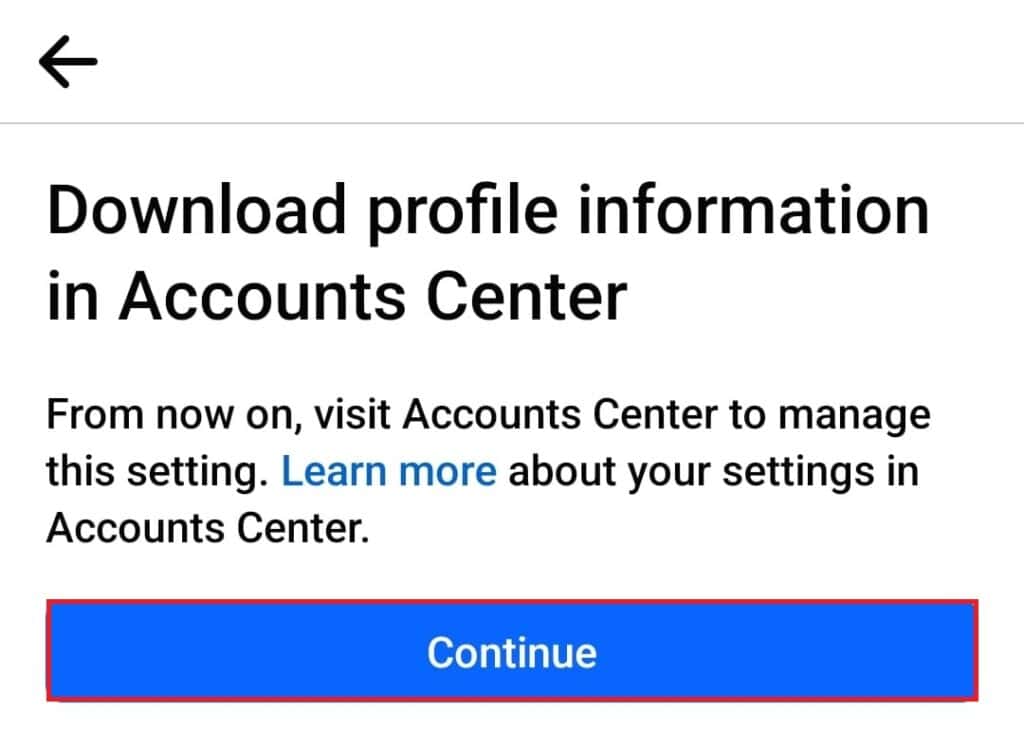Click the blue "Learn more" hyperlink text

[388, 471]
